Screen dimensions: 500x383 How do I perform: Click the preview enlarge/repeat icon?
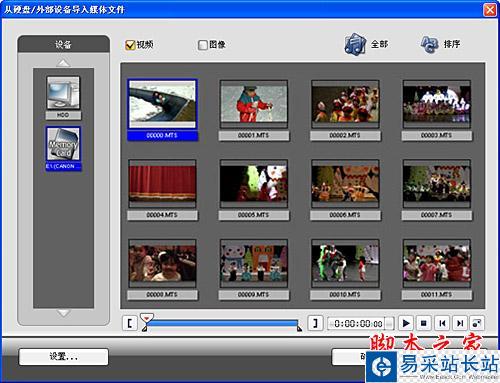tap(477, 323)
